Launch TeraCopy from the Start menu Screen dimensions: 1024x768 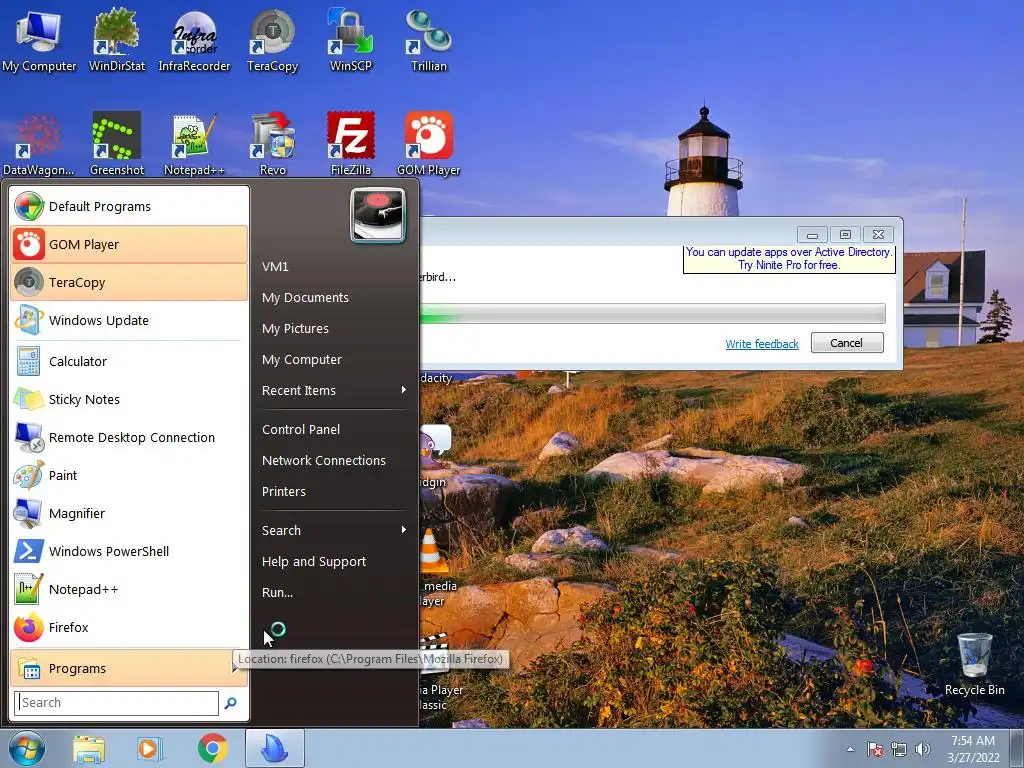click(129, 282)
